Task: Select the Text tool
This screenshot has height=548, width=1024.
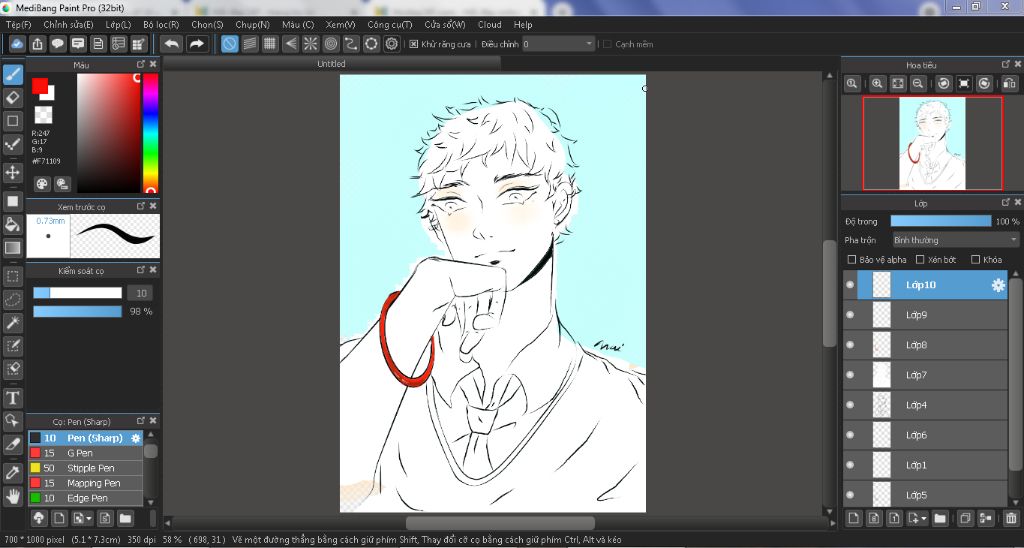Action: point(12,398)
